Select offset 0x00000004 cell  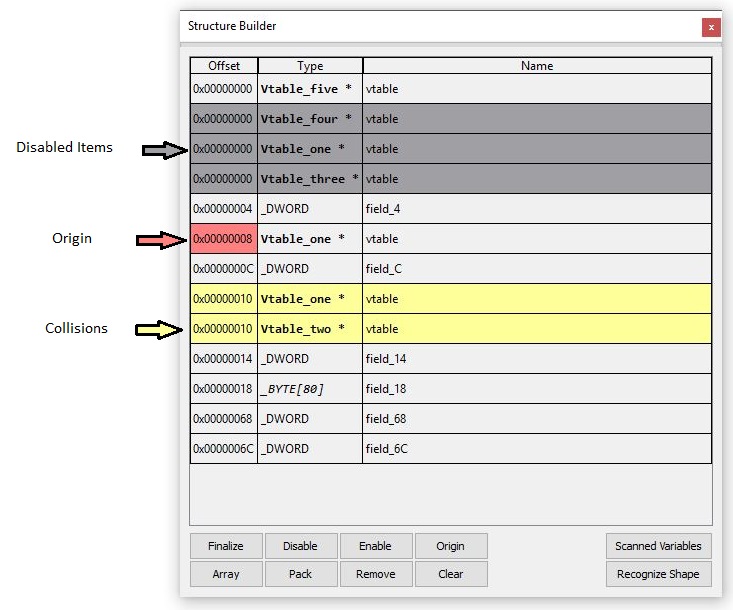tap(224, 208)
